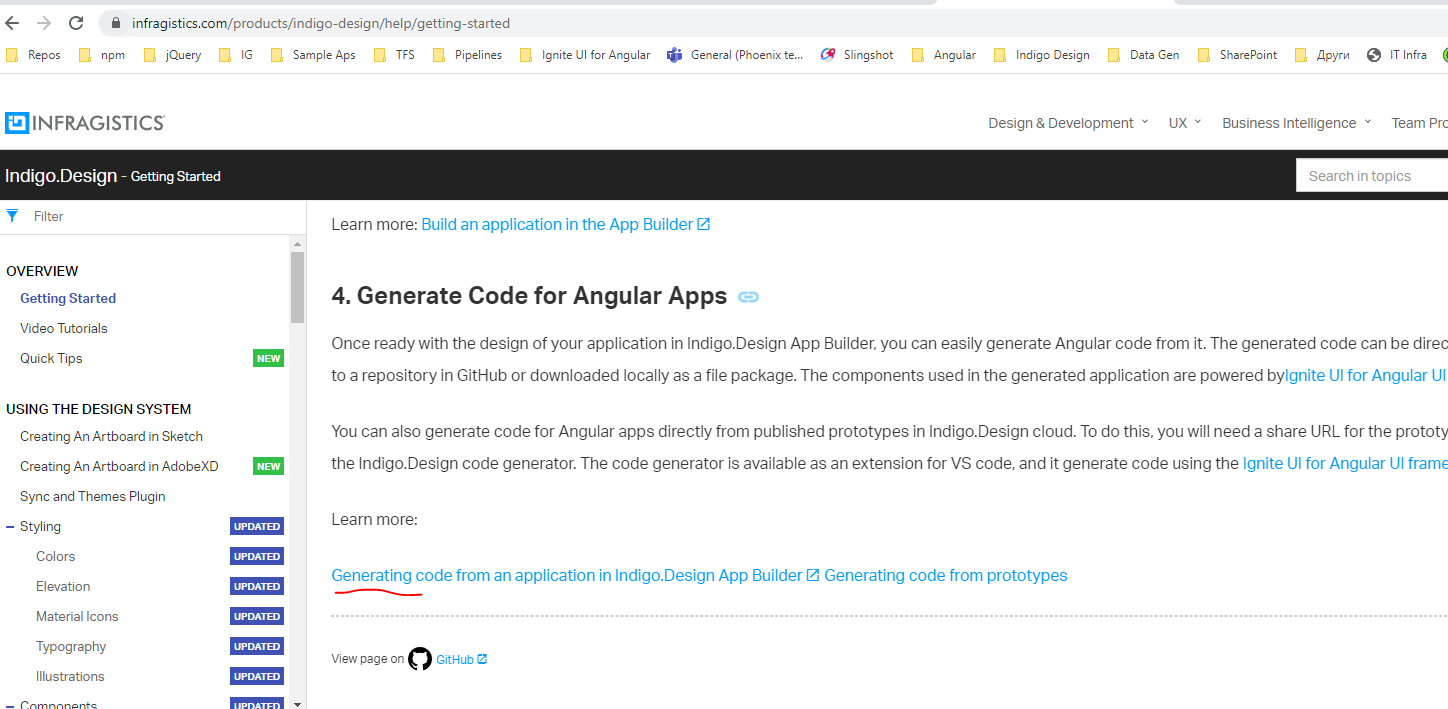Click the Search in topics input field
This screenshot has width=1448, height=709.
[1380, 175]
